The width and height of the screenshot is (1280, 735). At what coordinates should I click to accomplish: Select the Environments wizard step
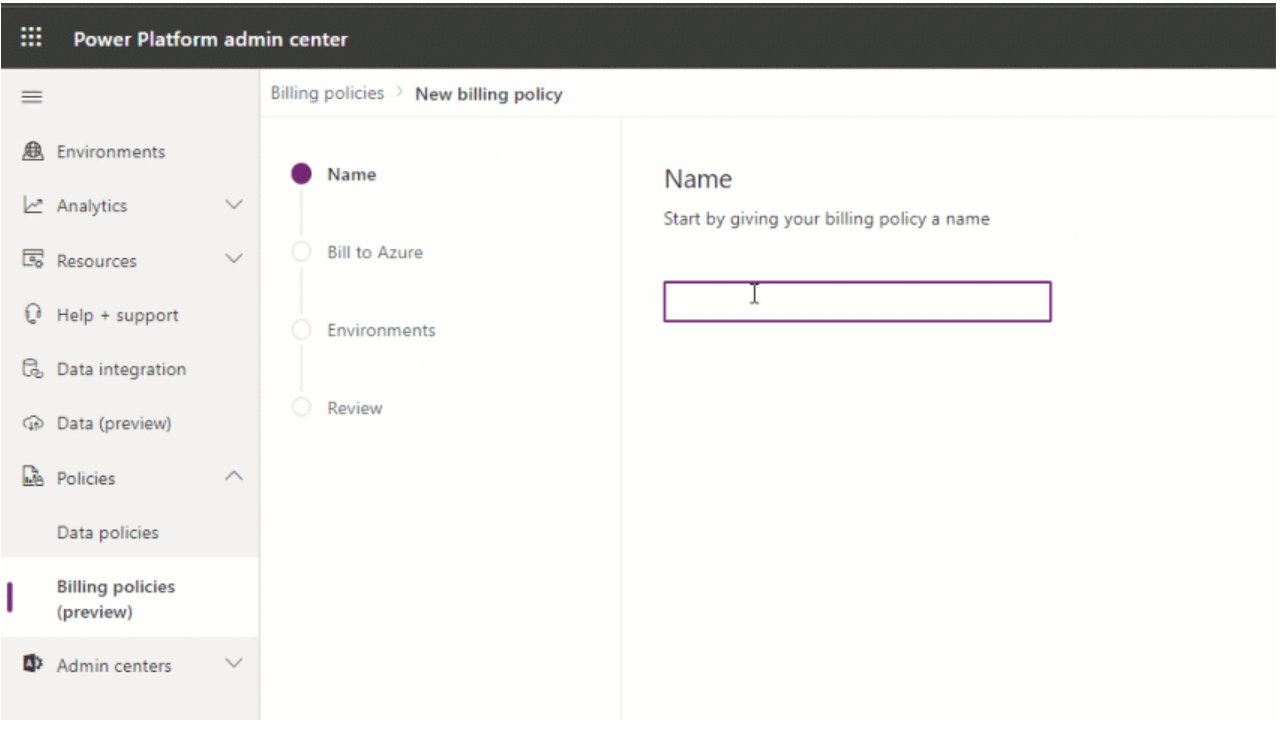(381, 330)
